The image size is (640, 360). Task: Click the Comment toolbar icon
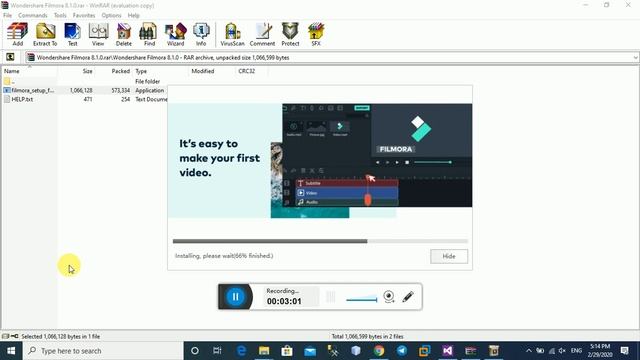[x=262, y=34]
